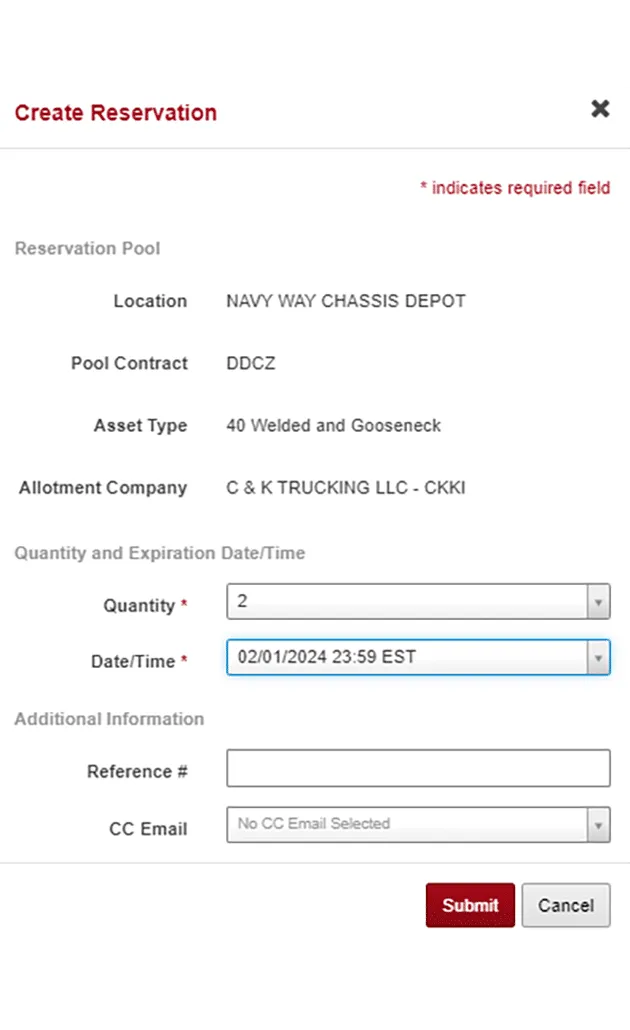Click the Date/Time field label
This screenshot has width=630, height=1030.
(x=133, y=661)
